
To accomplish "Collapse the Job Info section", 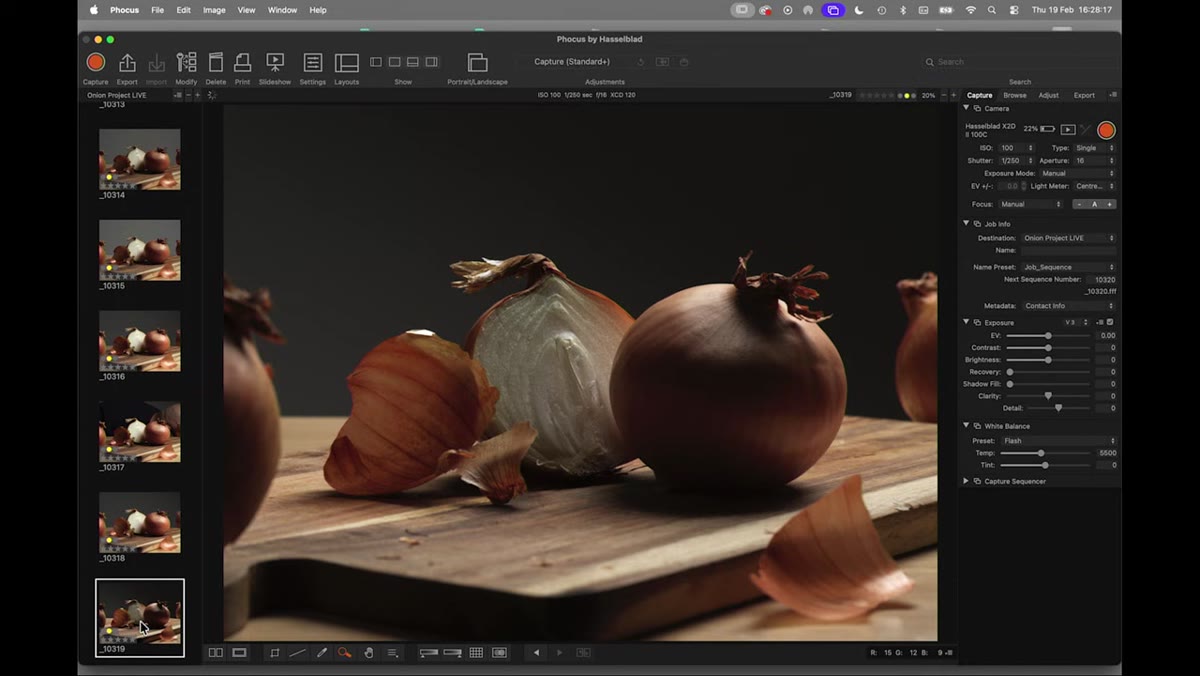I will coord(966,224).
